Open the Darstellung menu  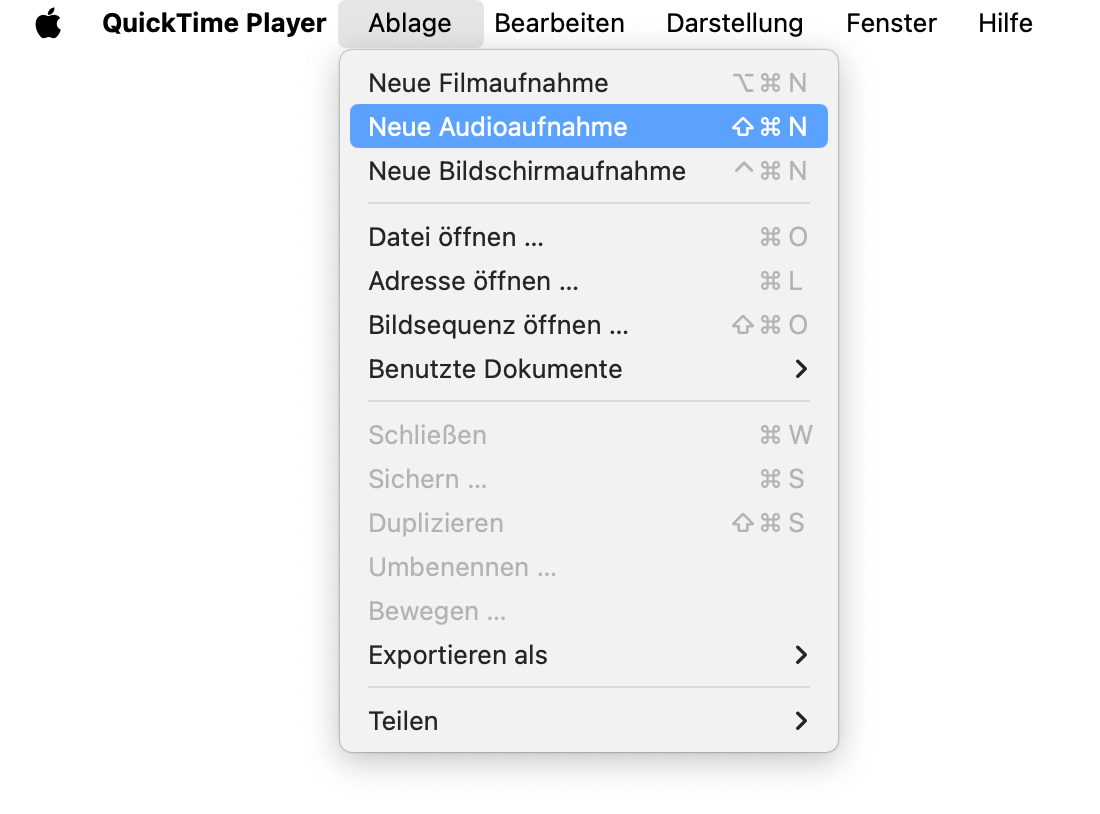click(x=734, y=24)
